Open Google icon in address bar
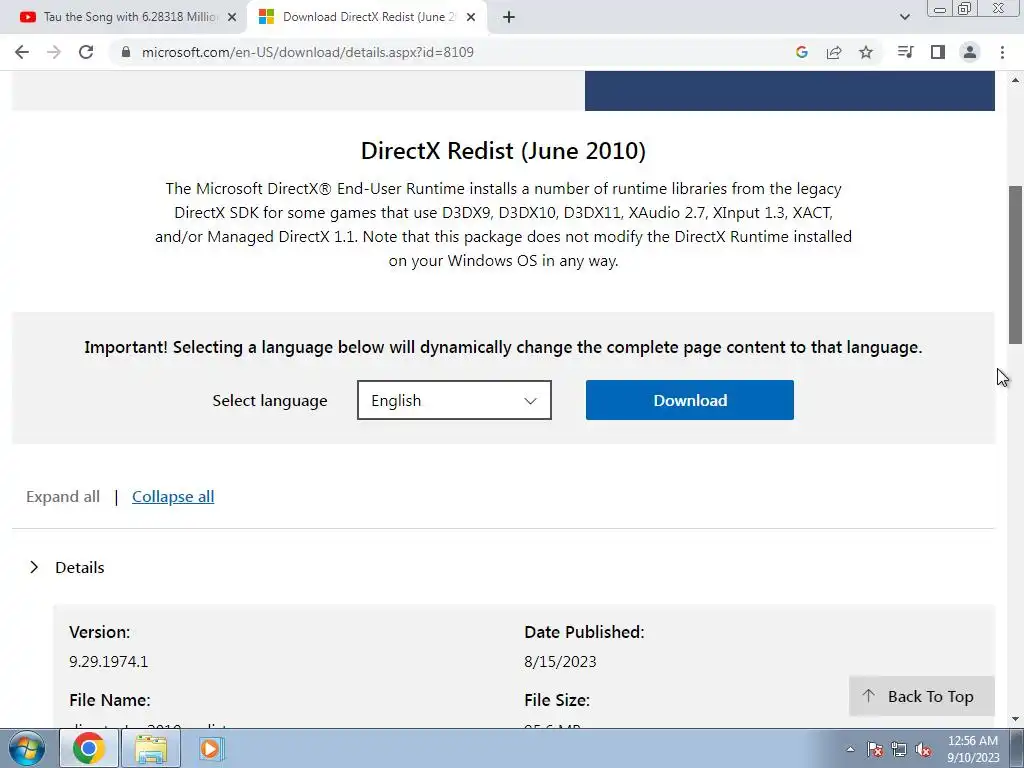The image size is (1024, 768). 802,52
